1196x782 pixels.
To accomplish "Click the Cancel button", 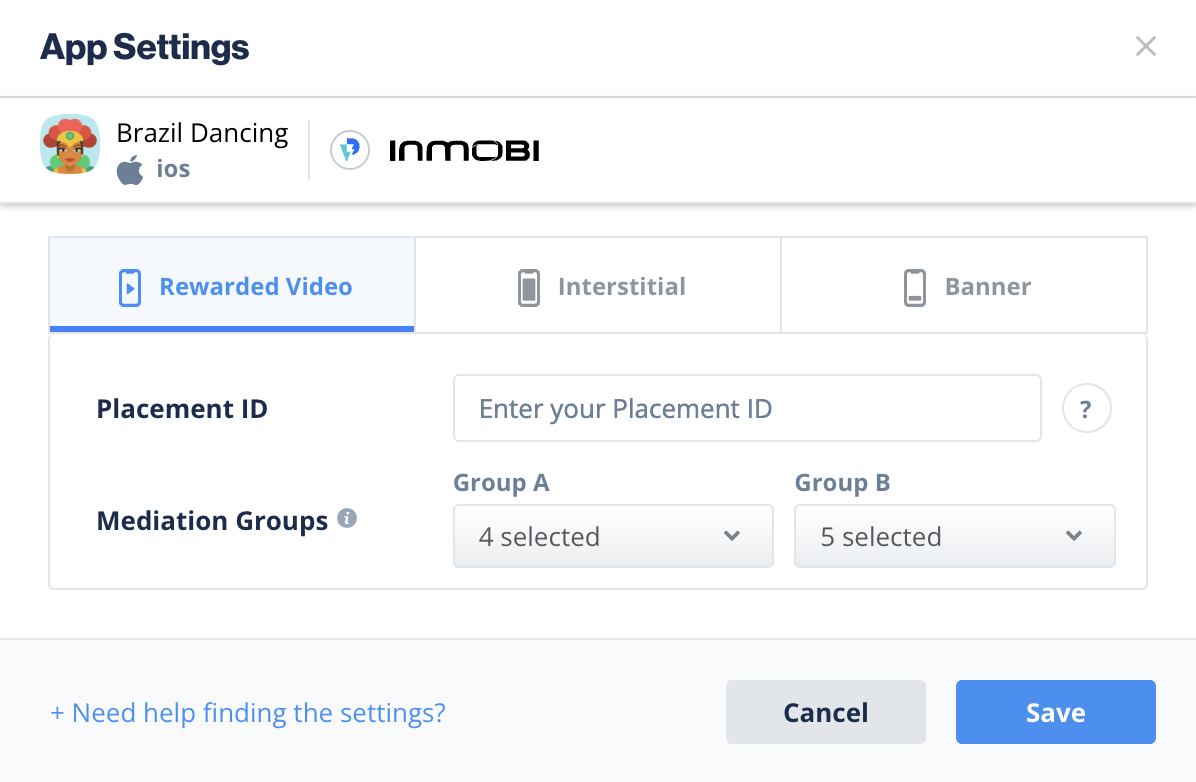I will [x=826, y=712].
